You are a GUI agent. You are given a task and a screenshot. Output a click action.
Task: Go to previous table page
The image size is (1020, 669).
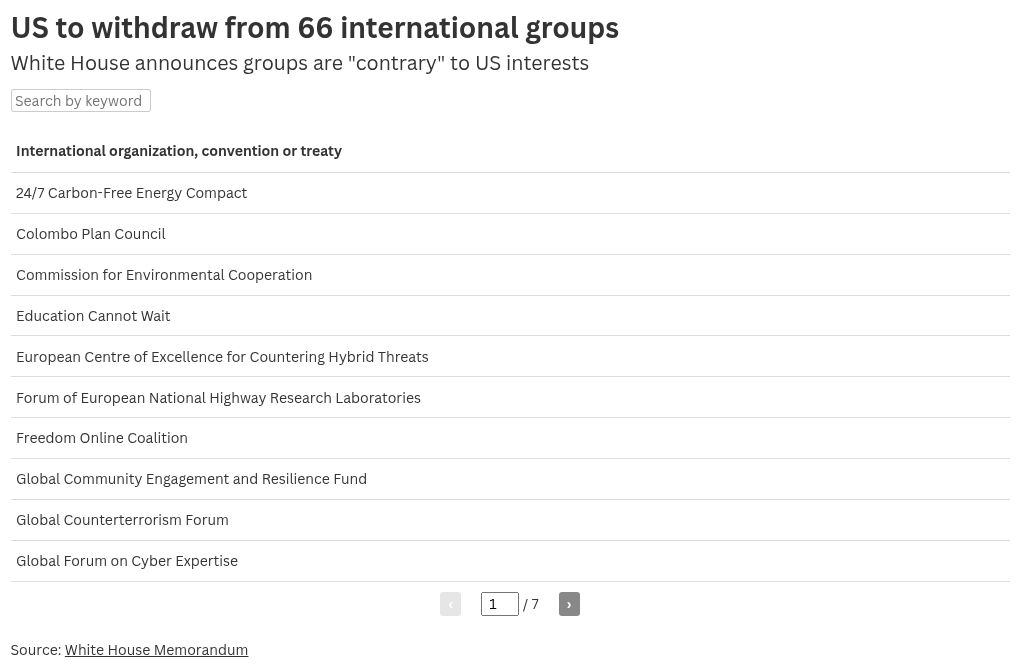450,604
